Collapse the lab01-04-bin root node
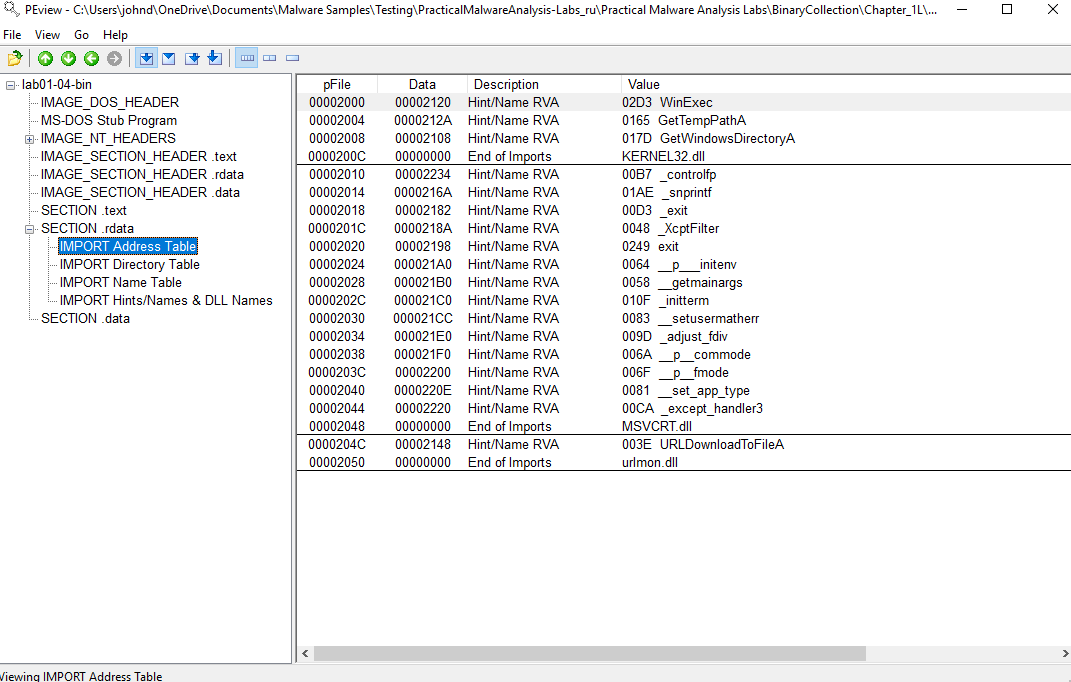 click(x=9, y=84)
